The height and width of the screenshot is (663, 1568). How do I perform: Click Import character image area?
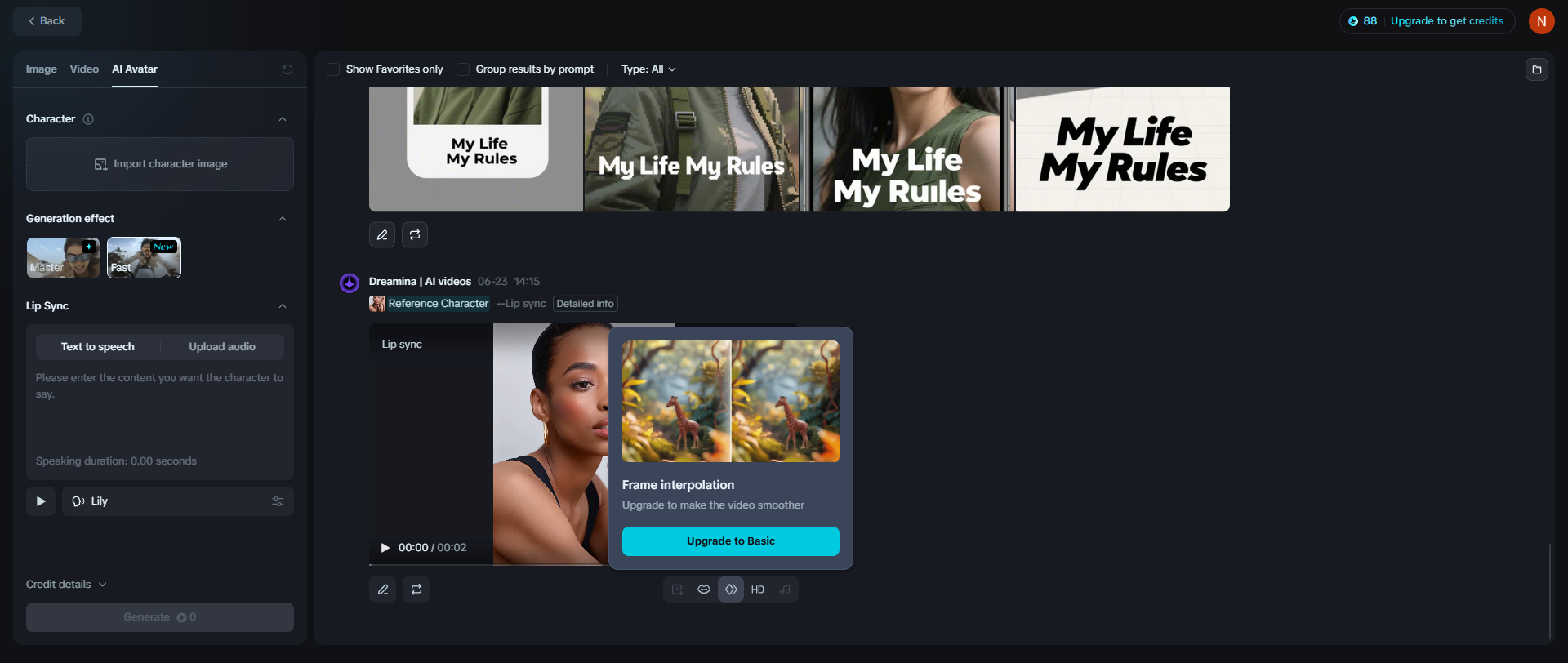coord(160,164)
